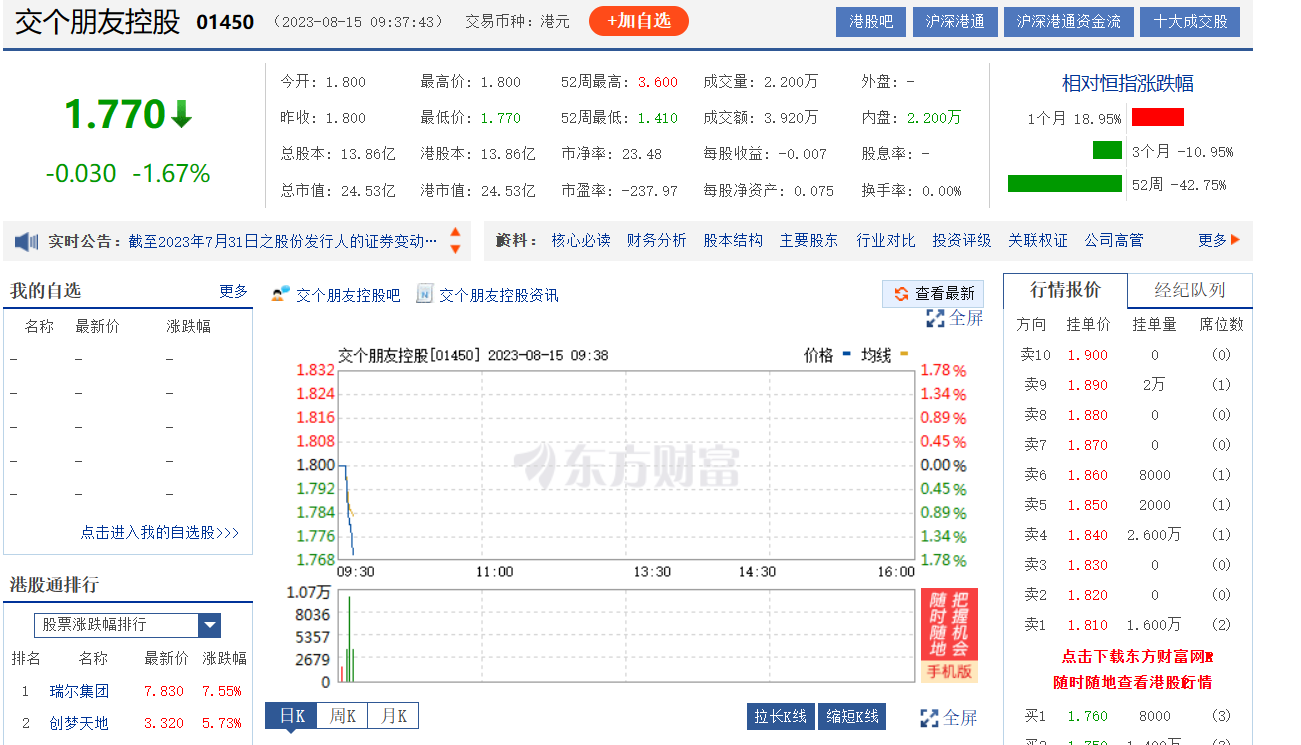Click 点击进入我的自选股 link
Screen dimensions: 1301x745
pos(160,533)
